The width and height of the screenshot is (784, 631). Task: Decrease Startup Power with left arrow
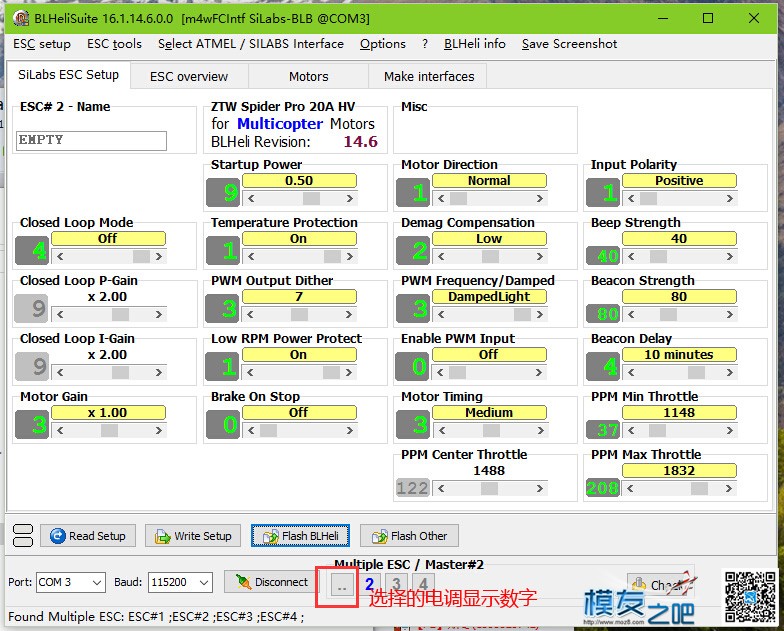click(x=251, y=198)
